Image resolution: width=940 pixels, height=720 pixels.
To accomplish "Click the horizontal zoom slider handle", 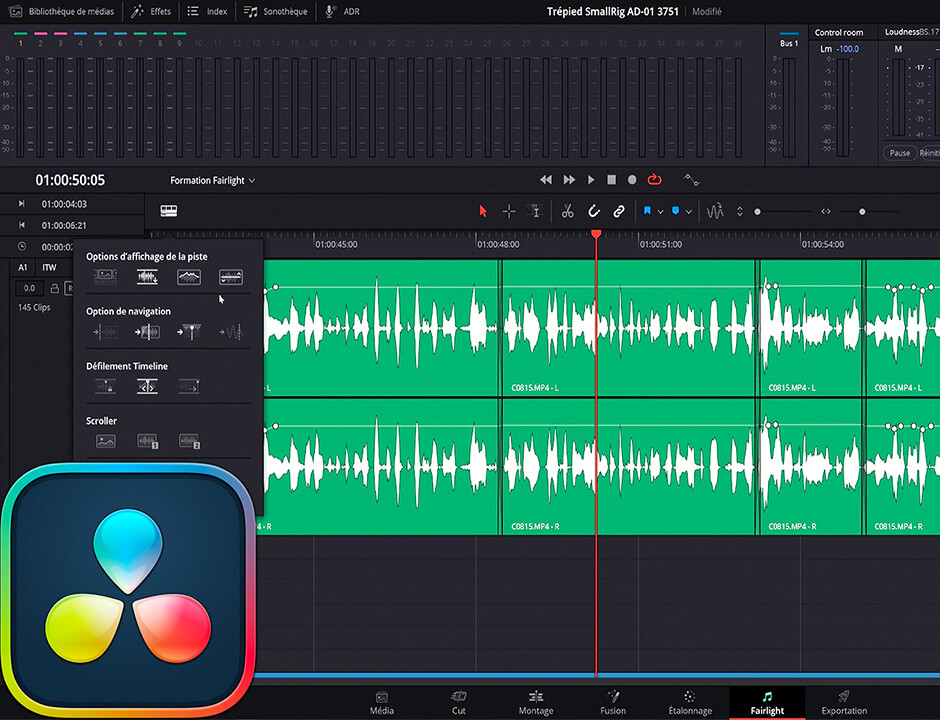I will click(x=862, y=212).
